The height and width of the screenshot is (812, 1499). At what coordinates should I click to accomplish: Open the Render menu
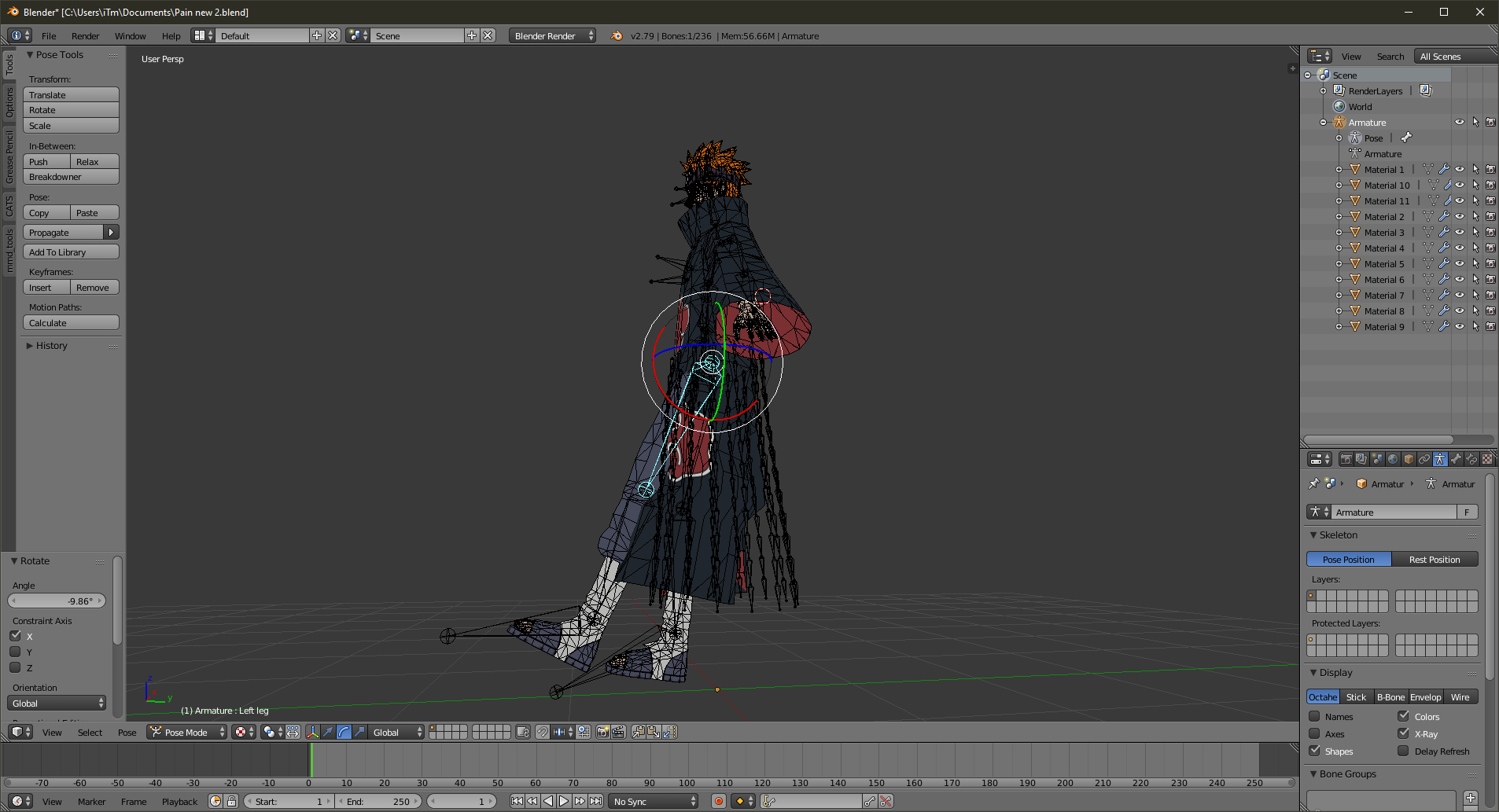point(85,36)
